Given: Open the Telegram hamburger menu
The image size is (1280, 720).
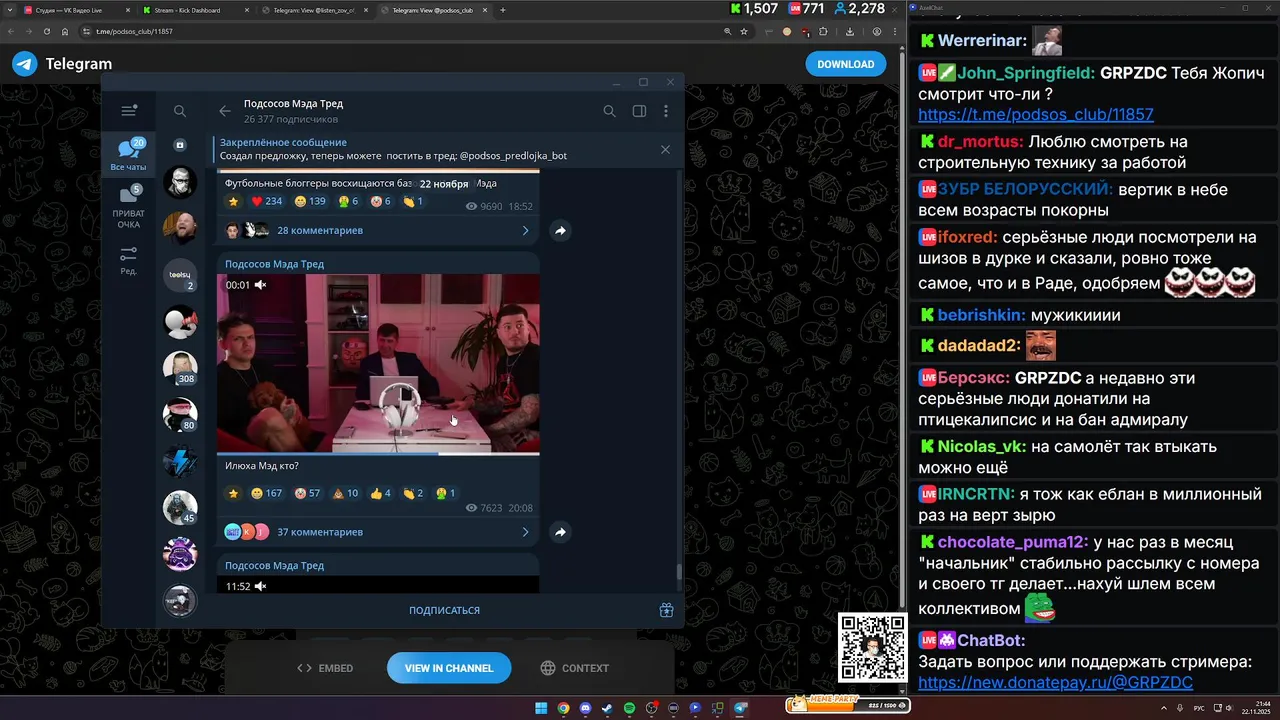Looking at the screenshot, I should (x=128, y=111).
